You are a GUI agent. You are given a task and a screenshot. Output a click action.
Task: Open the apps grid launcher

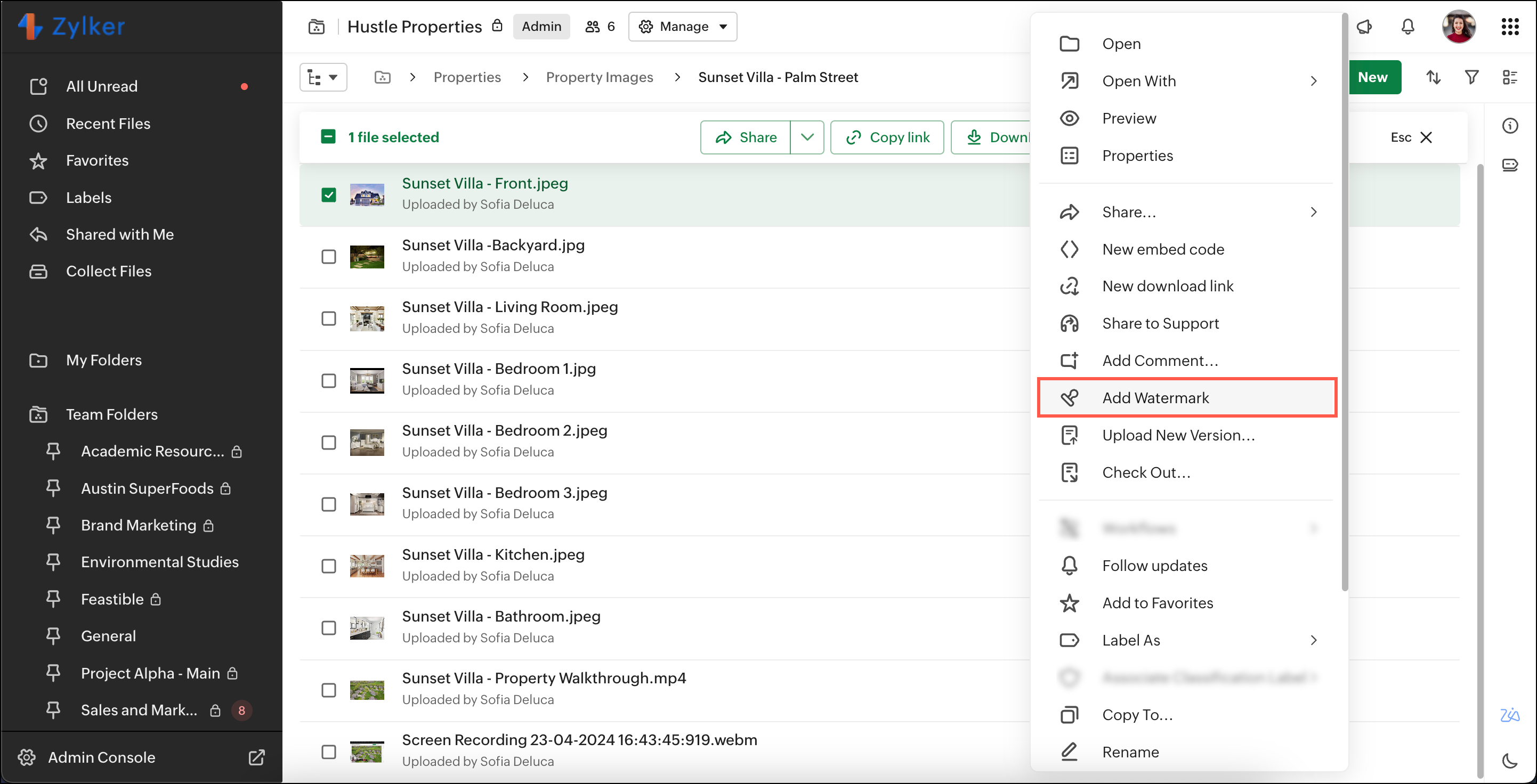[1509, 27]
